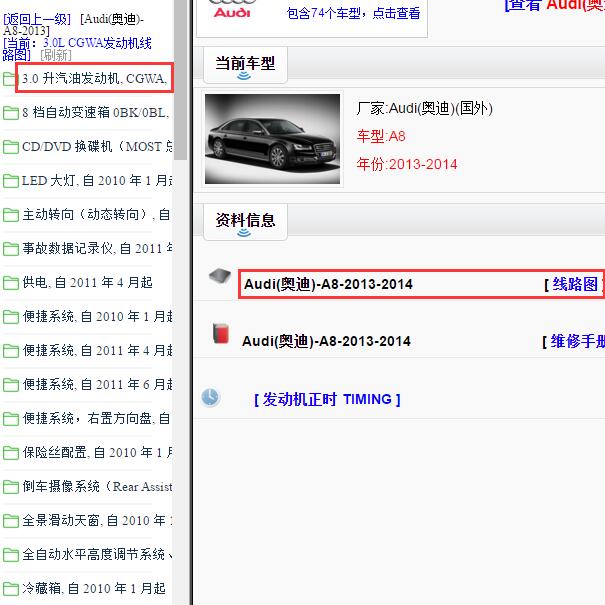Select tree item 8 档自动变速箱 0BK/0BL

coord(96,113)
